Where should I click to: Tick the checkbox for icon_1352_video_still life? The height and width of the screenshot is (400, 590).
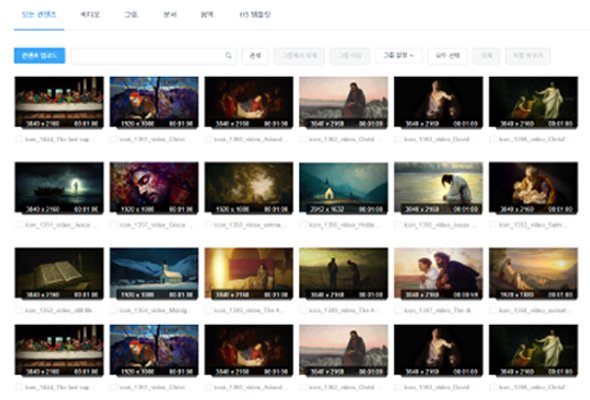[18, 310]
